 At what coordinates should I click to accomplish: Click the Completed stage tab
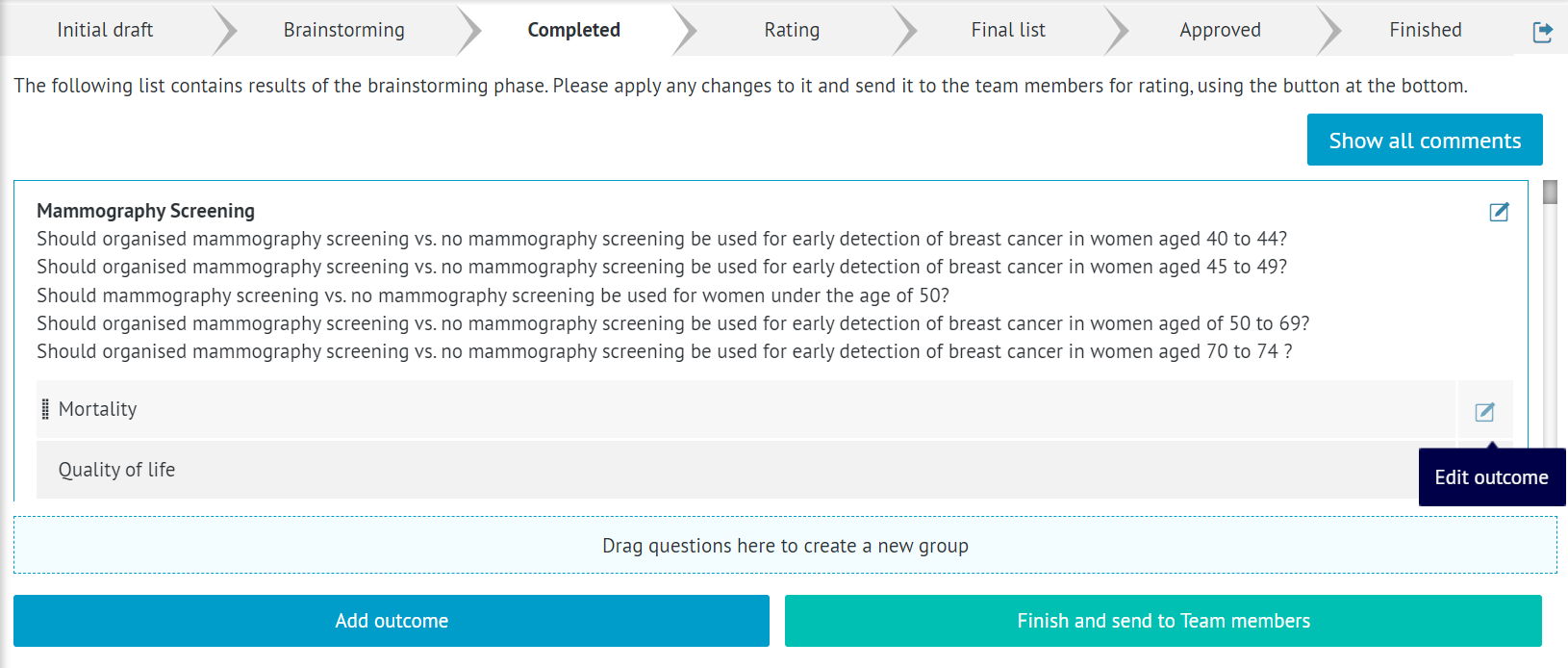[x=572, y=30]
